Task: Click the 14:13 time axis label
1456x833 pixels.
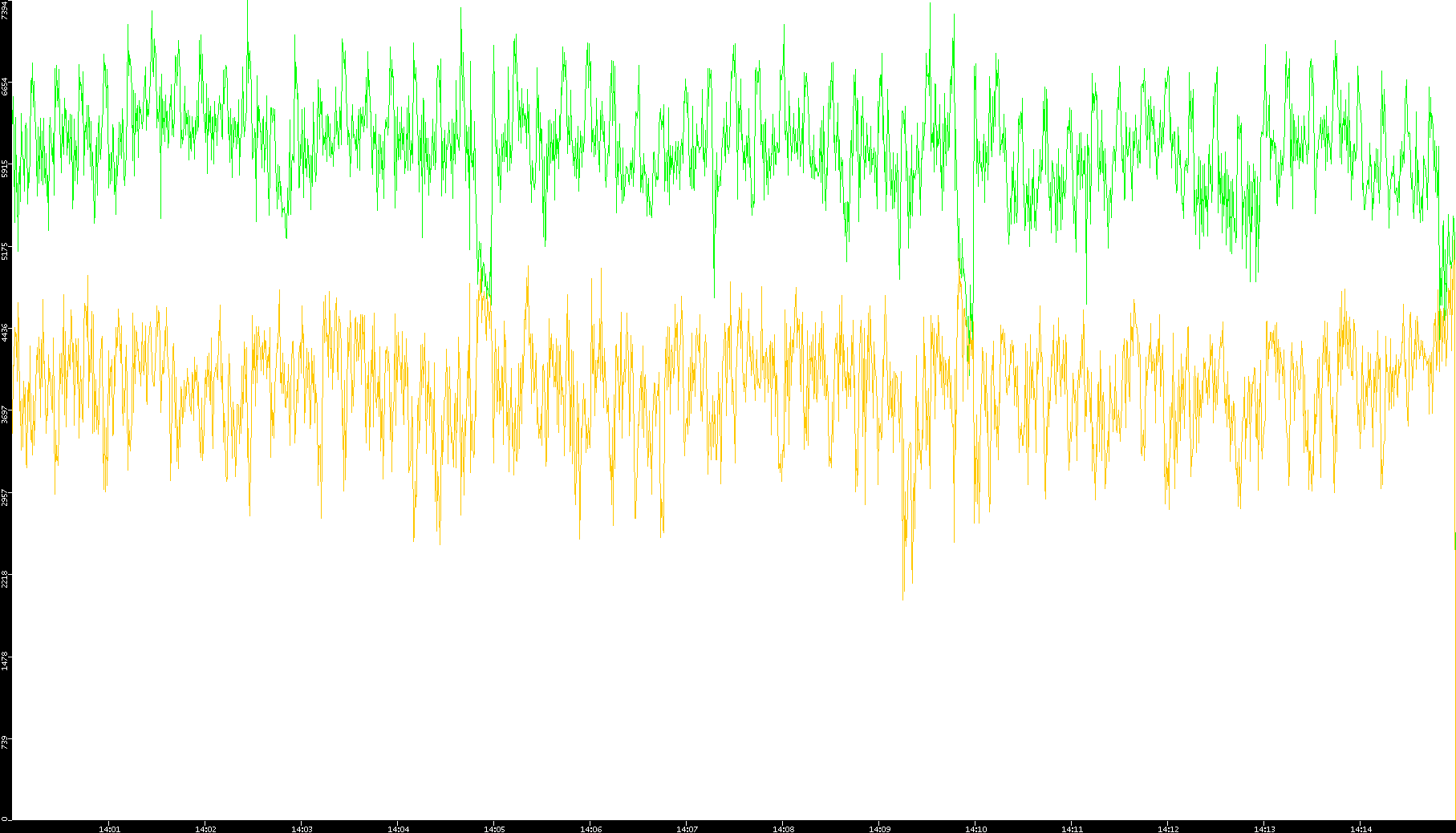Action: 1264,829
